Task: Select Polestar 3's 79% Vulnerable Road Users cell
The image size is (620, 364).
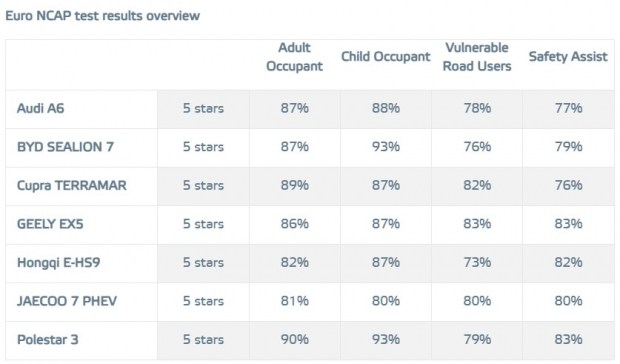Action: 477,339
